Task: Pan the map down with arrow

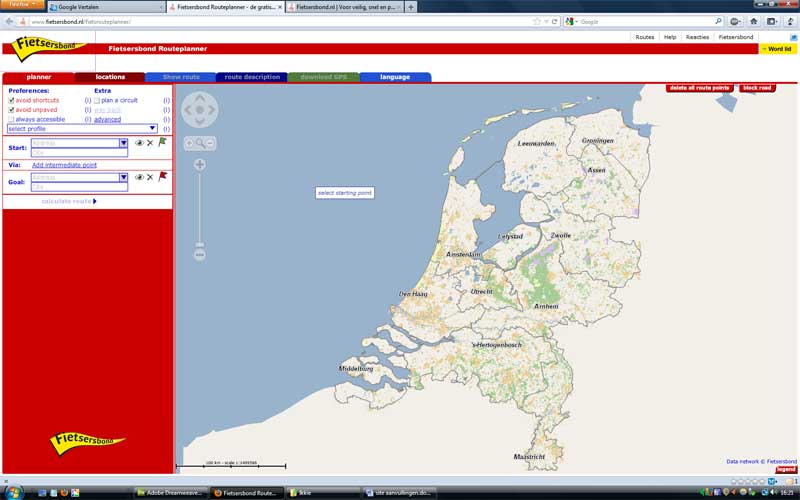Action: pyautogui.click(x=199, y=121)
